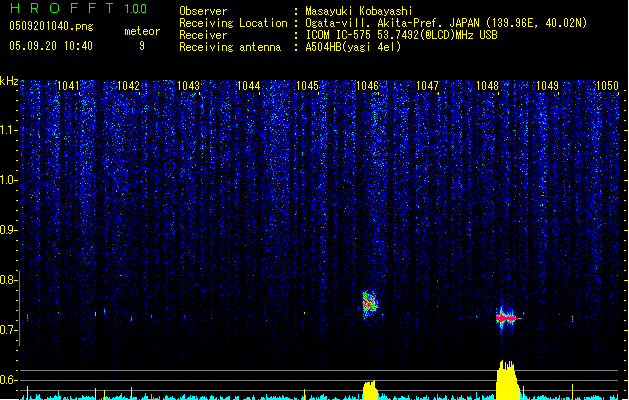Click the 1.0 kHz frequency tick label
This screenshot has width=629, height=400.
[x=8, y=180]
